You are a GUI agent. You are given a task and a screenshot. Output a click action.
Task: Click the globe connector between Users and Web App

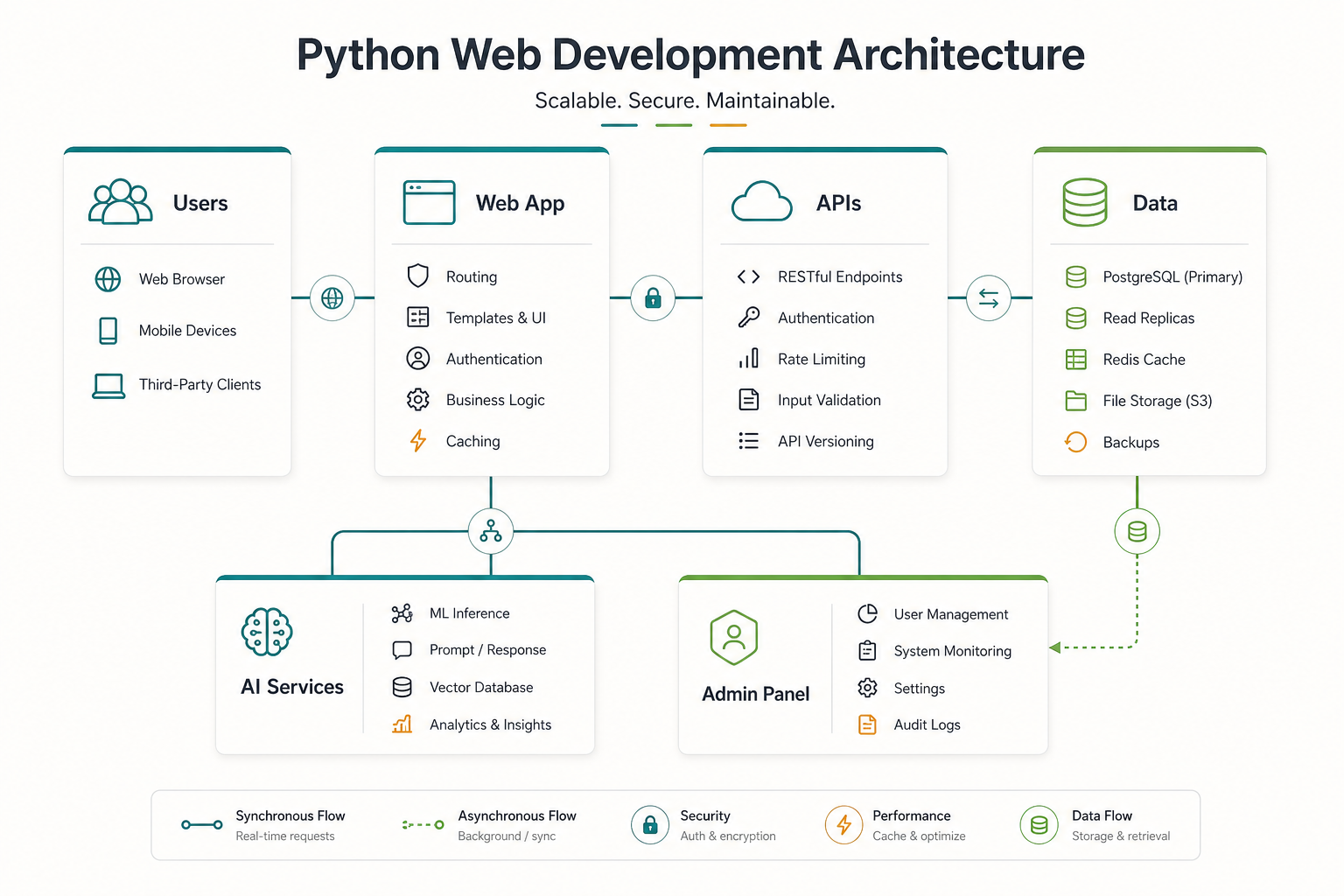(332, 298)
